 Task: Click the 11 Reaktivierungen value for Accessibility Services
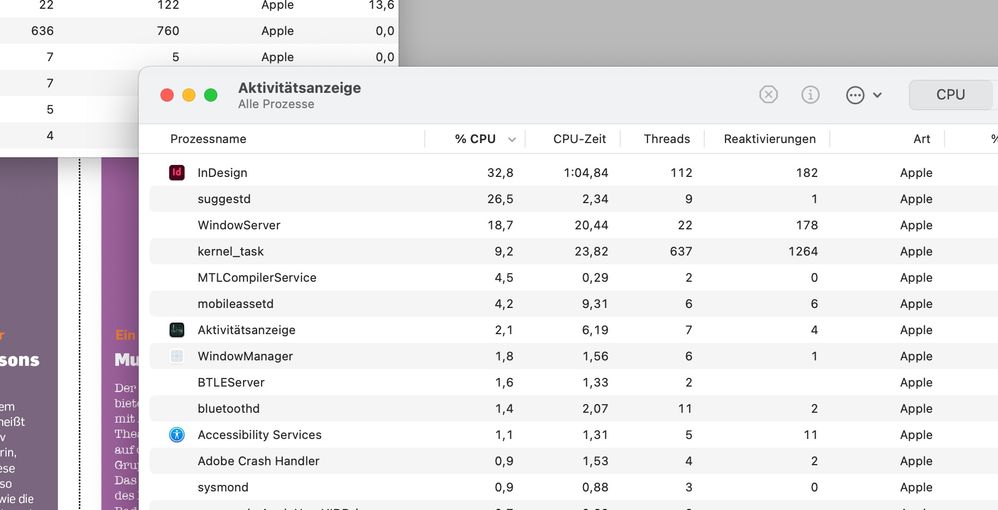(x=810, y=435)
